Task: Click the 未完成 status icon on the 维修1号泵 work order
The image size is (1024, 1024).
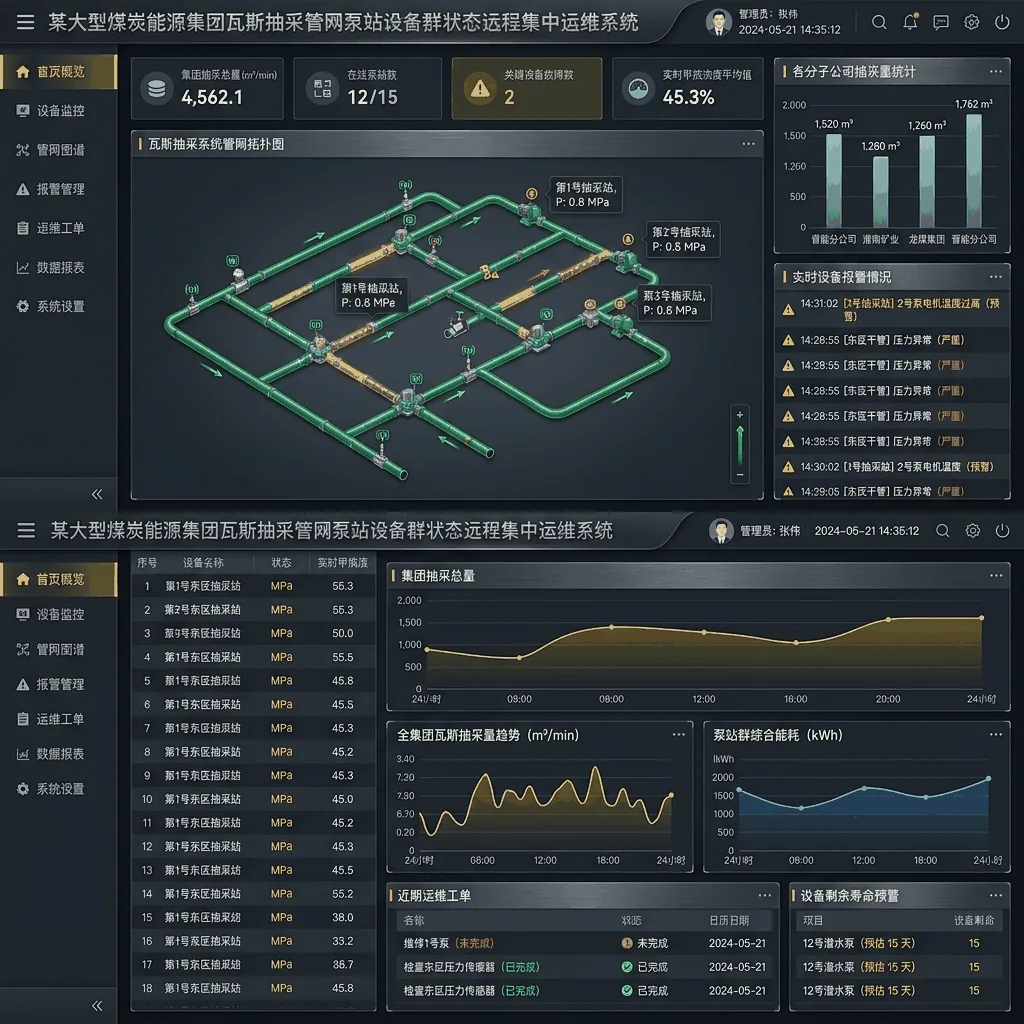Action: [x=627, y=943]
